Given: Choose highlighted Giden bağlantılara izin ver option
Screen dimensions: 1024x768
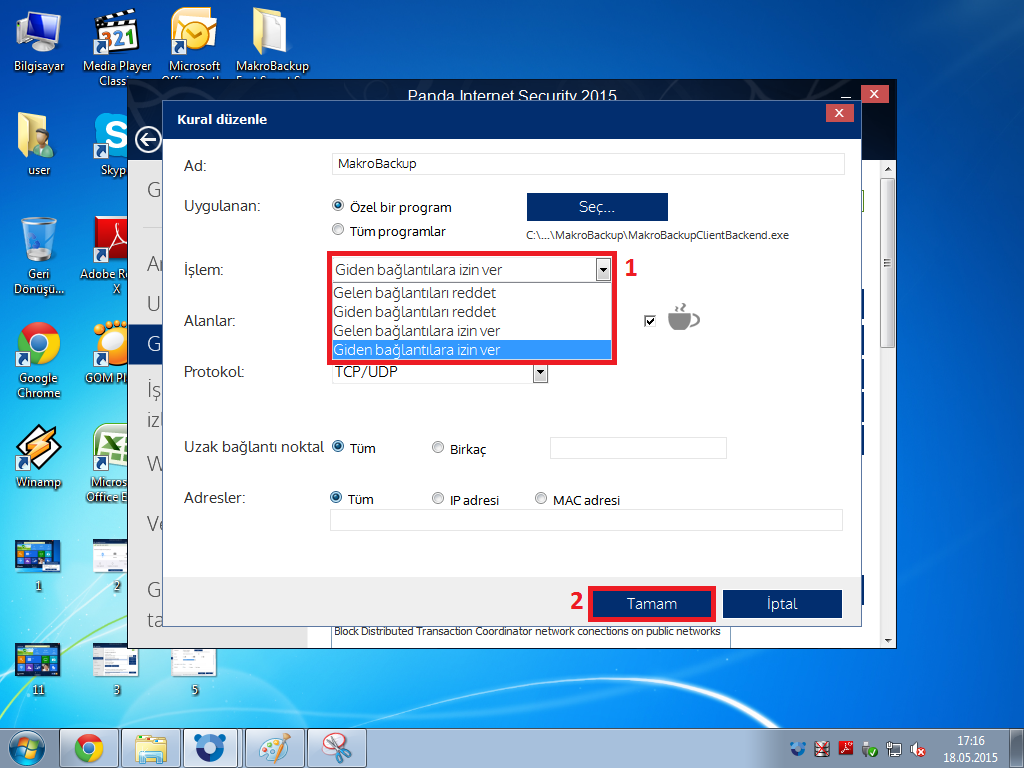Looking at the screenshot, I should coord(472,350).
